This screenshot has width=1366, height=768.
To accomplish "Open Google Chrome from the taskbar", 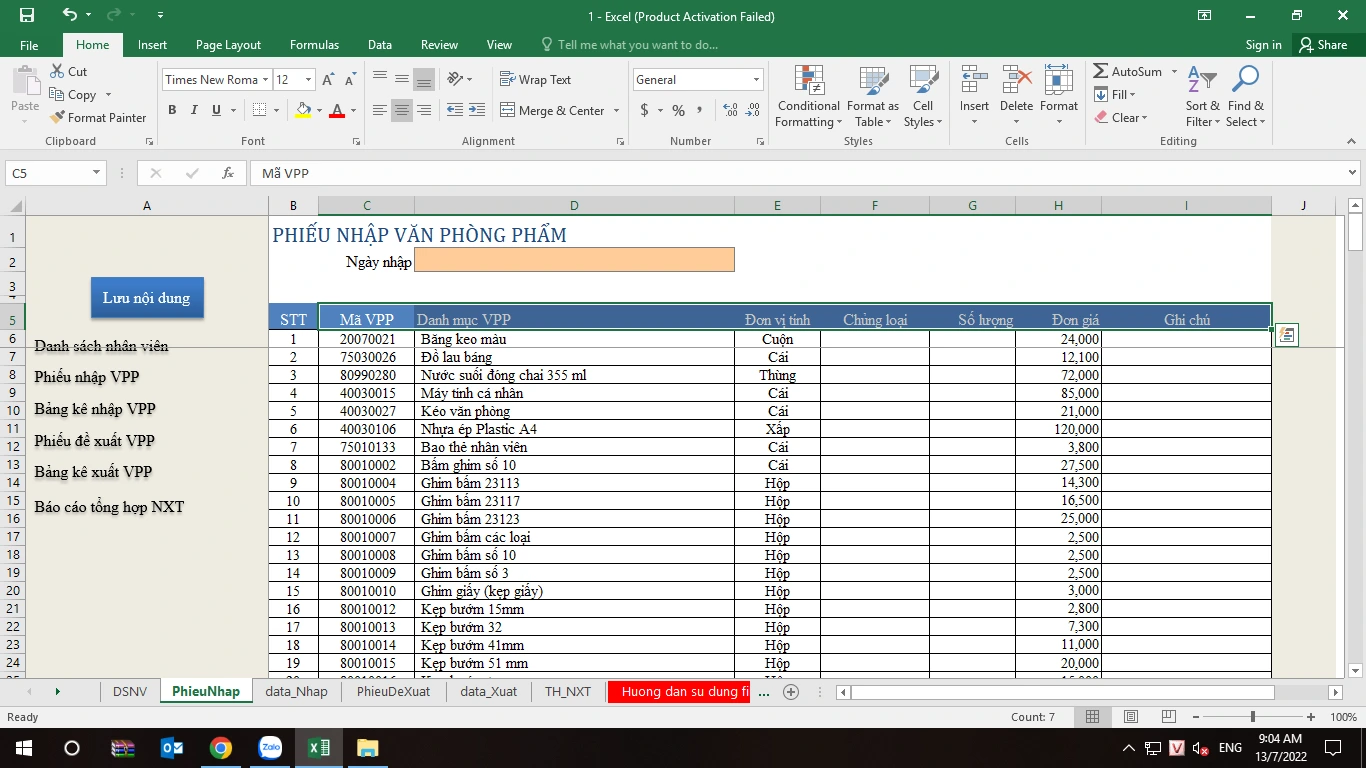I will coord(221,748).
